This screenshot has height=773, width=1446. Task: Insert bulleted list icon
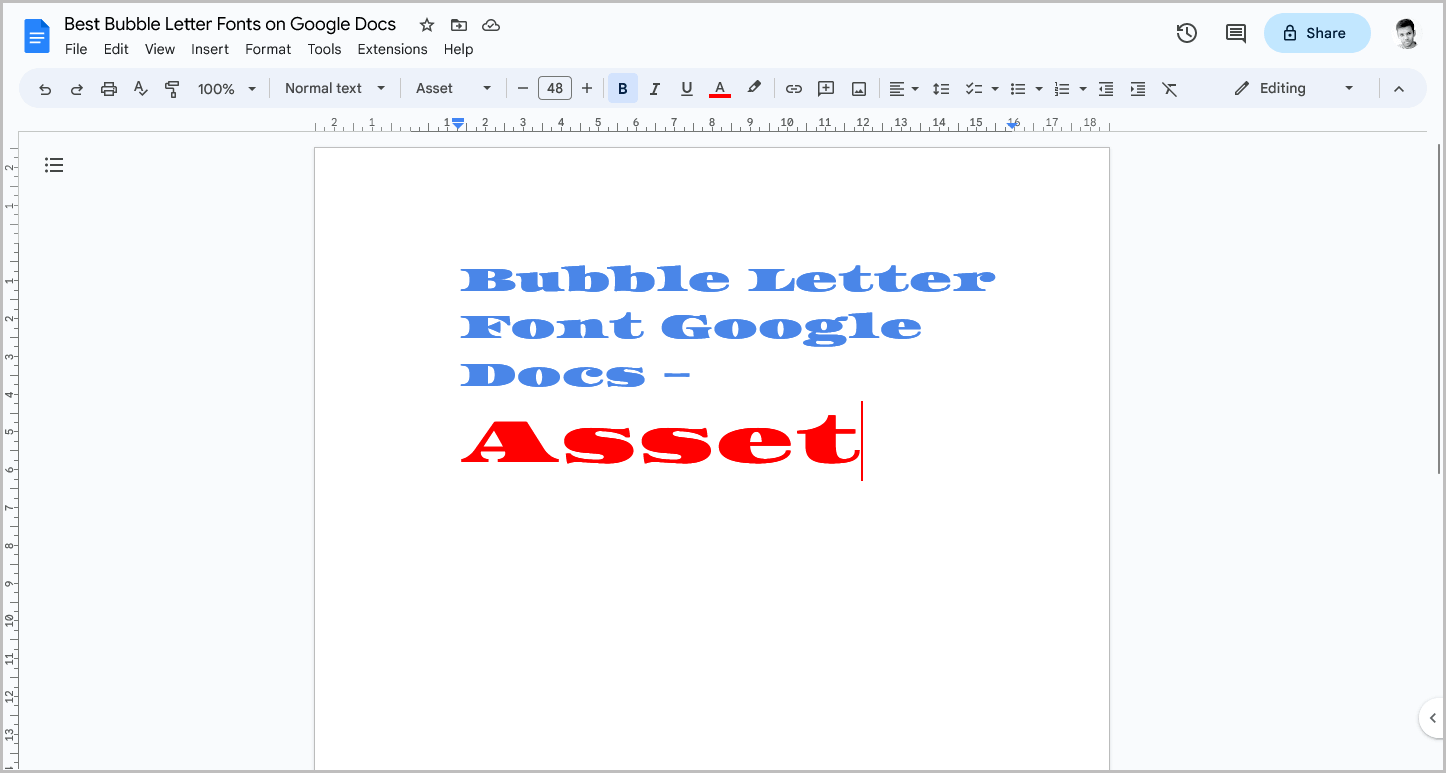tap(1018, 89)
